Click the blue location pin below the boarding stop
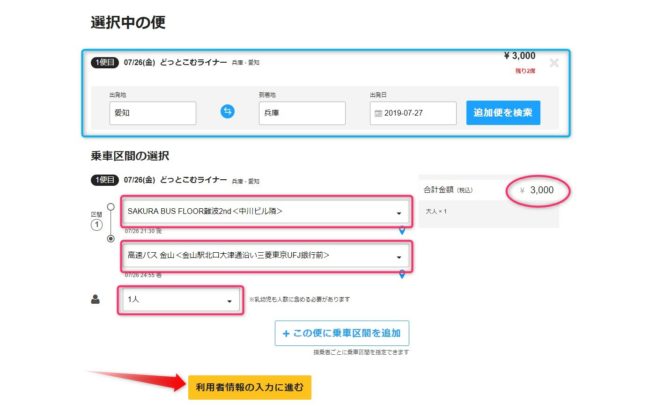Image resolution: width=650 pixels, height=417 pixels. [x=402, y=231]
